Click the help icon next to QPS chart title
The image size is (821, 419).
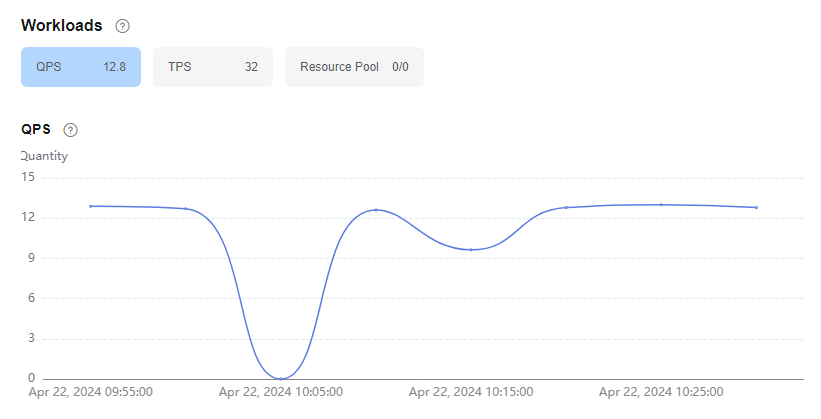[71, 130]
